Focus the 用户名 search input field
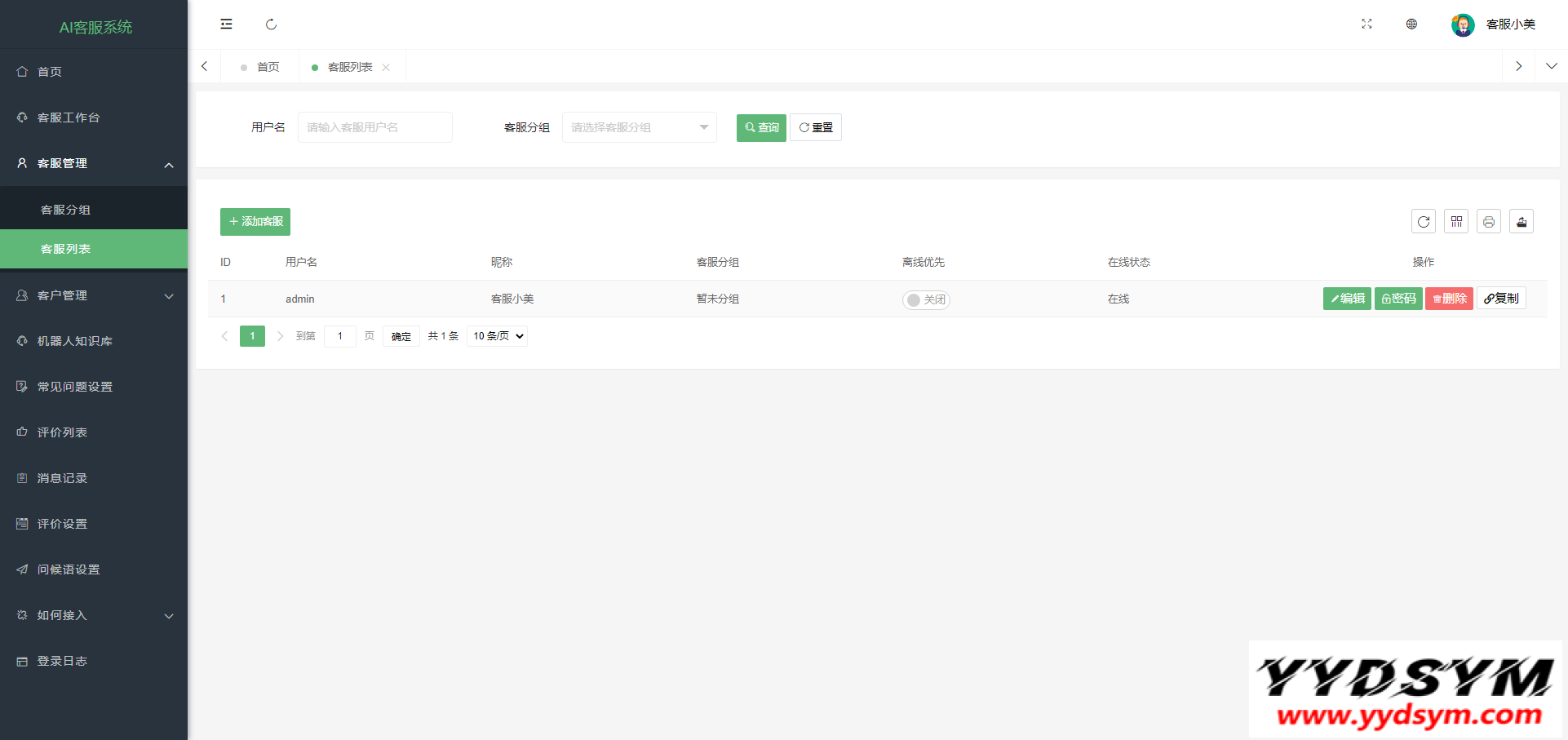The height and width of the screenshot is (740, 1568). (374, 127)
